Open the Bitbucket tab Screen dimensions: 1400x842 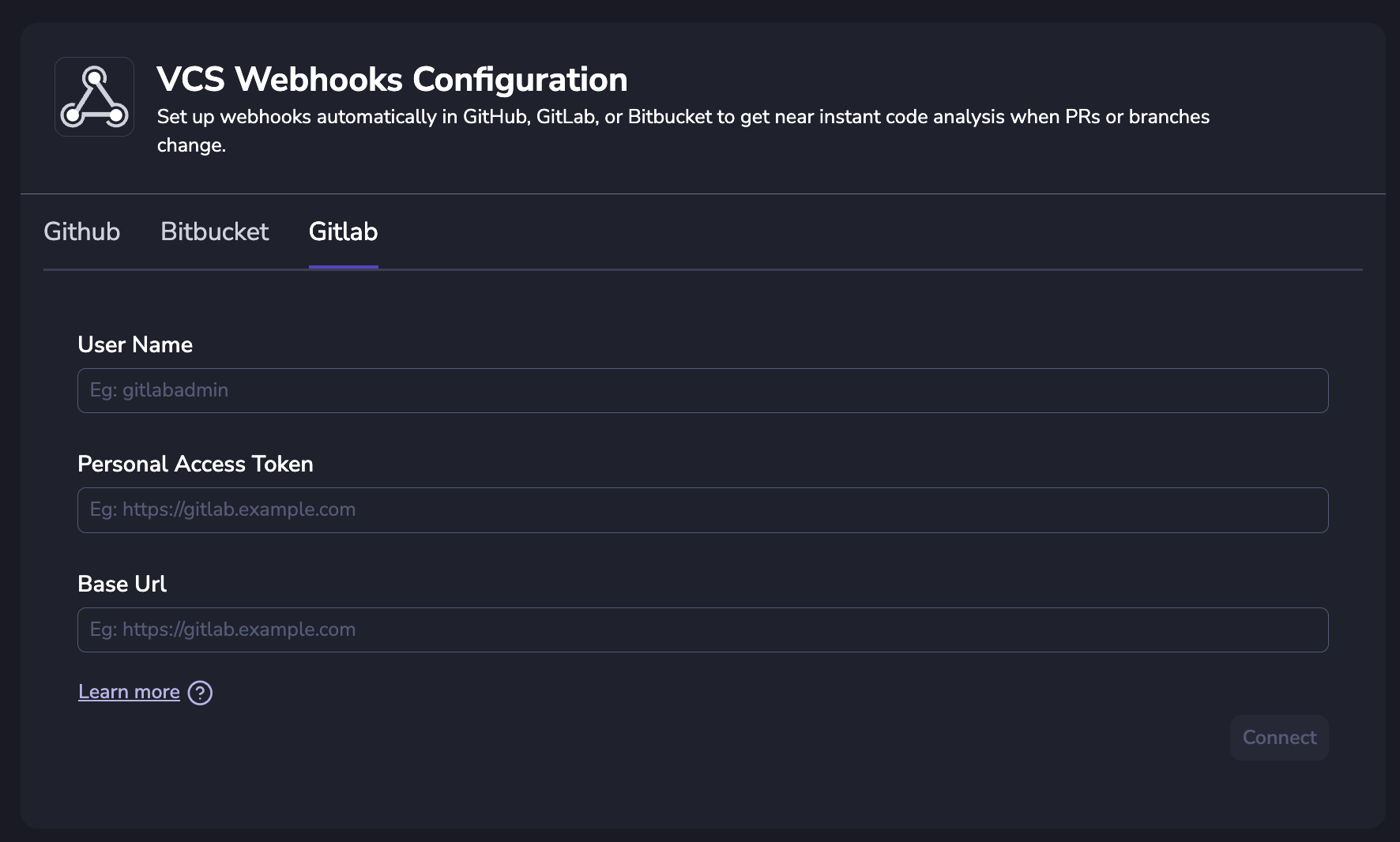[x=215, y=231]
